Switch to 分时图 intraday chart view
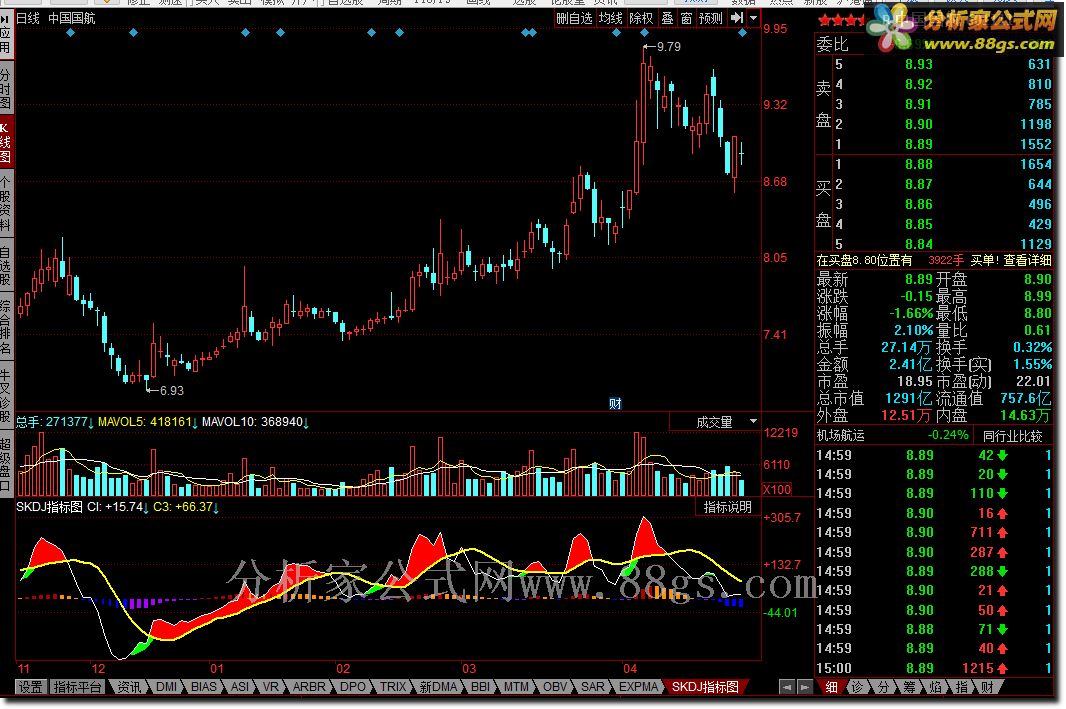Viewport: 1066px width, 709px height. (5, 88)
